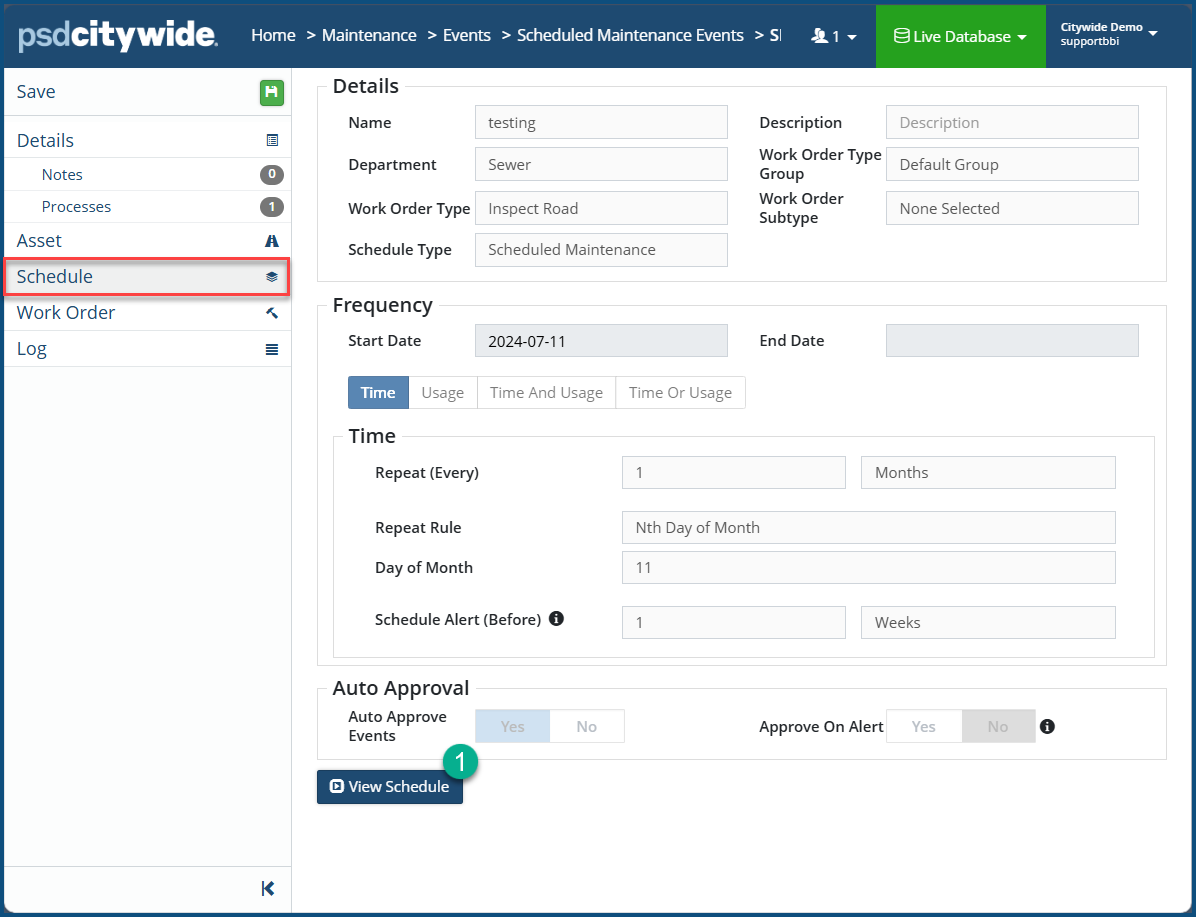1196x917 pixels.
Task: Open alert unit dropdown showing Weeks
Action: pyautogui.click(x=989, y=623)
